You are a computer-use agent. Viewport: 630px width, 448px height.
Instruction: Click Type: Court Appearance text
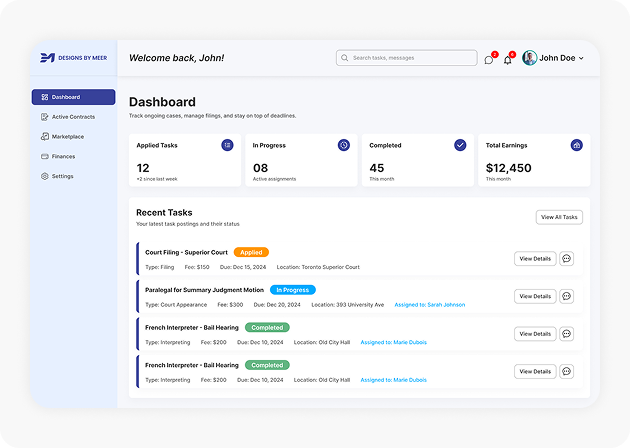(176, 305)
